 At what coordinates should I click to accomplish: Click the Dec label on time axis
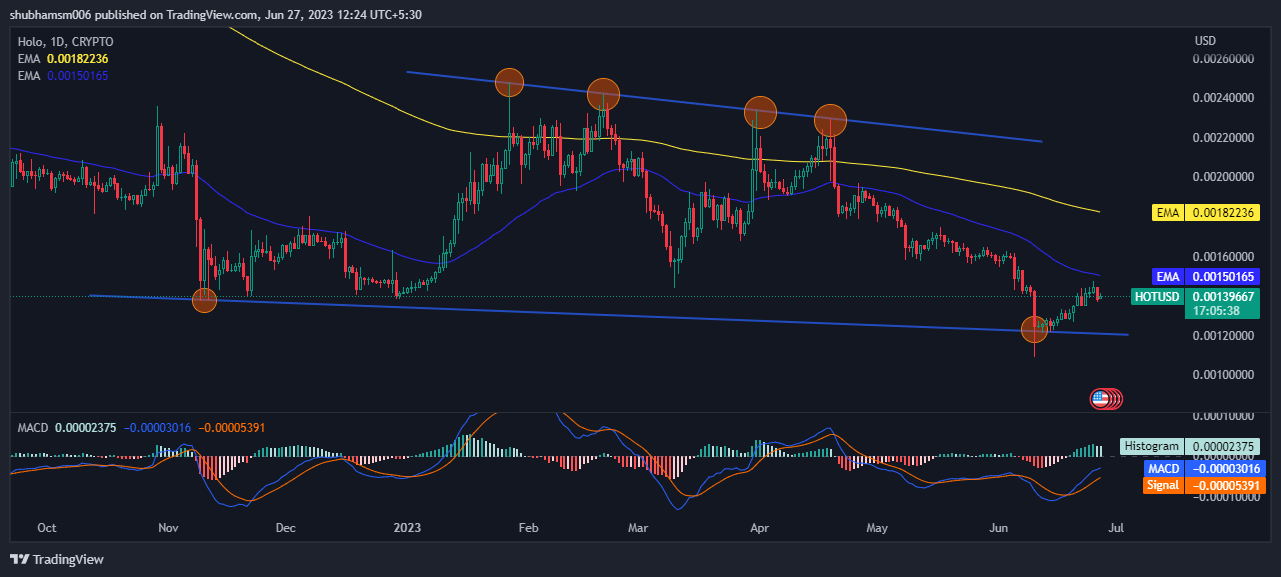click(x=285, y=527)
